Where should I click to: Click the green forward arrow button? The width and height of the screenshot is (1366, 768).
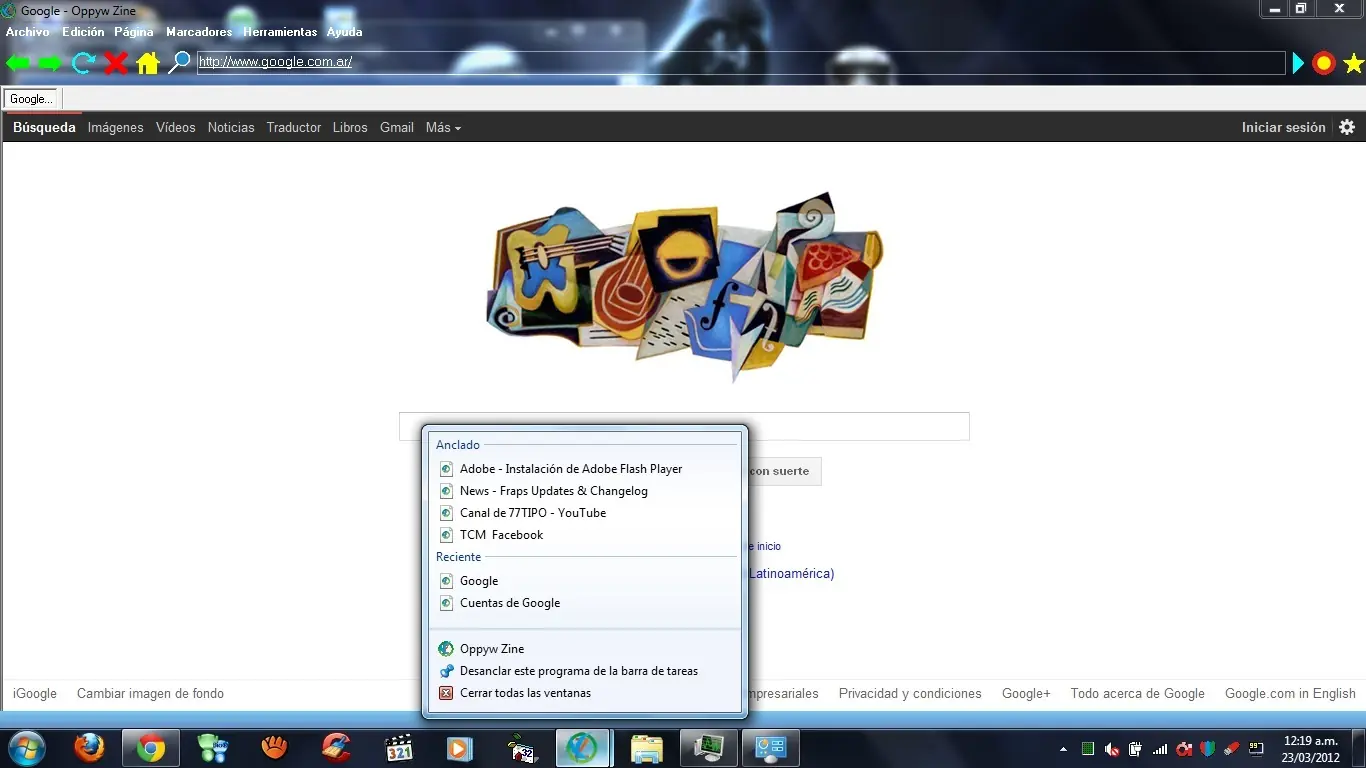click(50, 63)
